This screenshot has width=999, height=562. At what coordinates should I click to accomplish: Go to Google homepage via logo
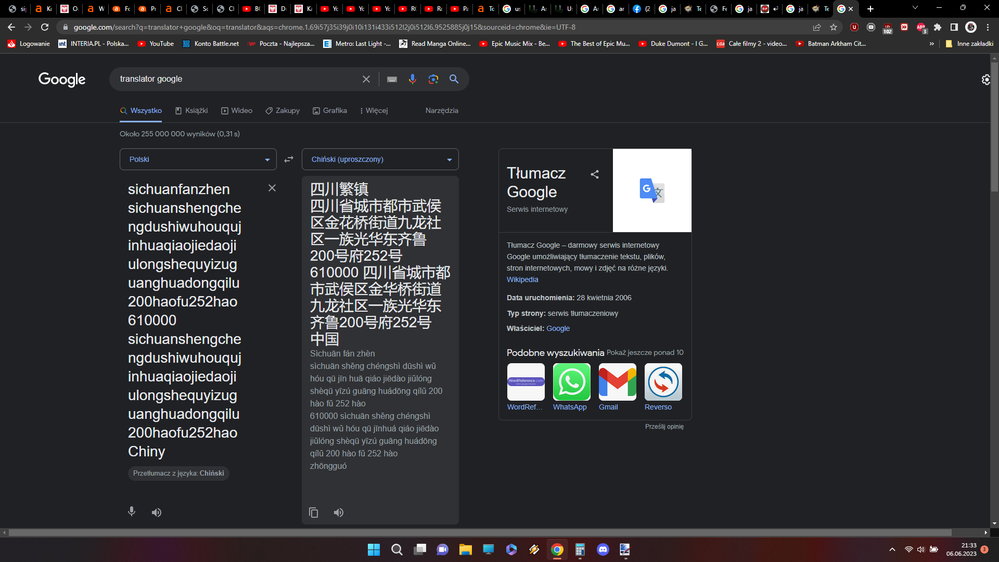coord(62,79)
